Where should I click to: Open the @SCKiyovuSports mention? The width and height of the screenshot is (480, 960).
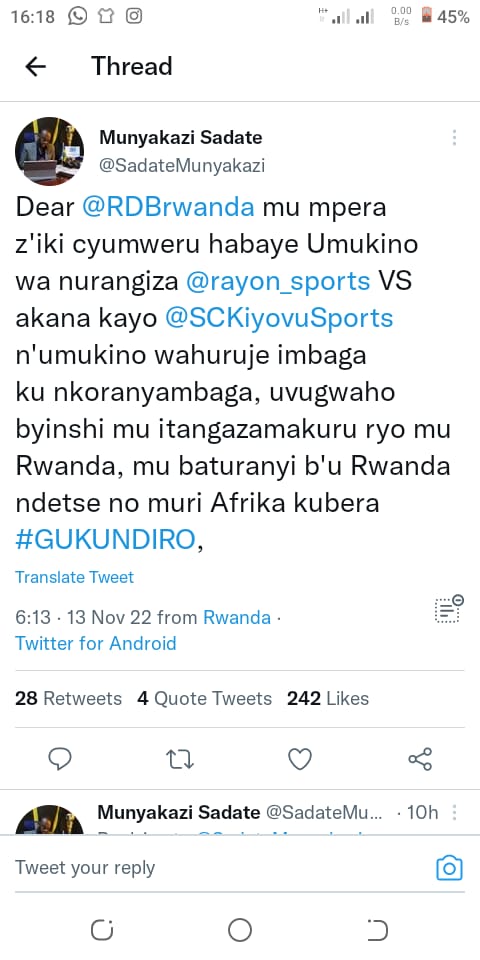click(x=279, y=318)
